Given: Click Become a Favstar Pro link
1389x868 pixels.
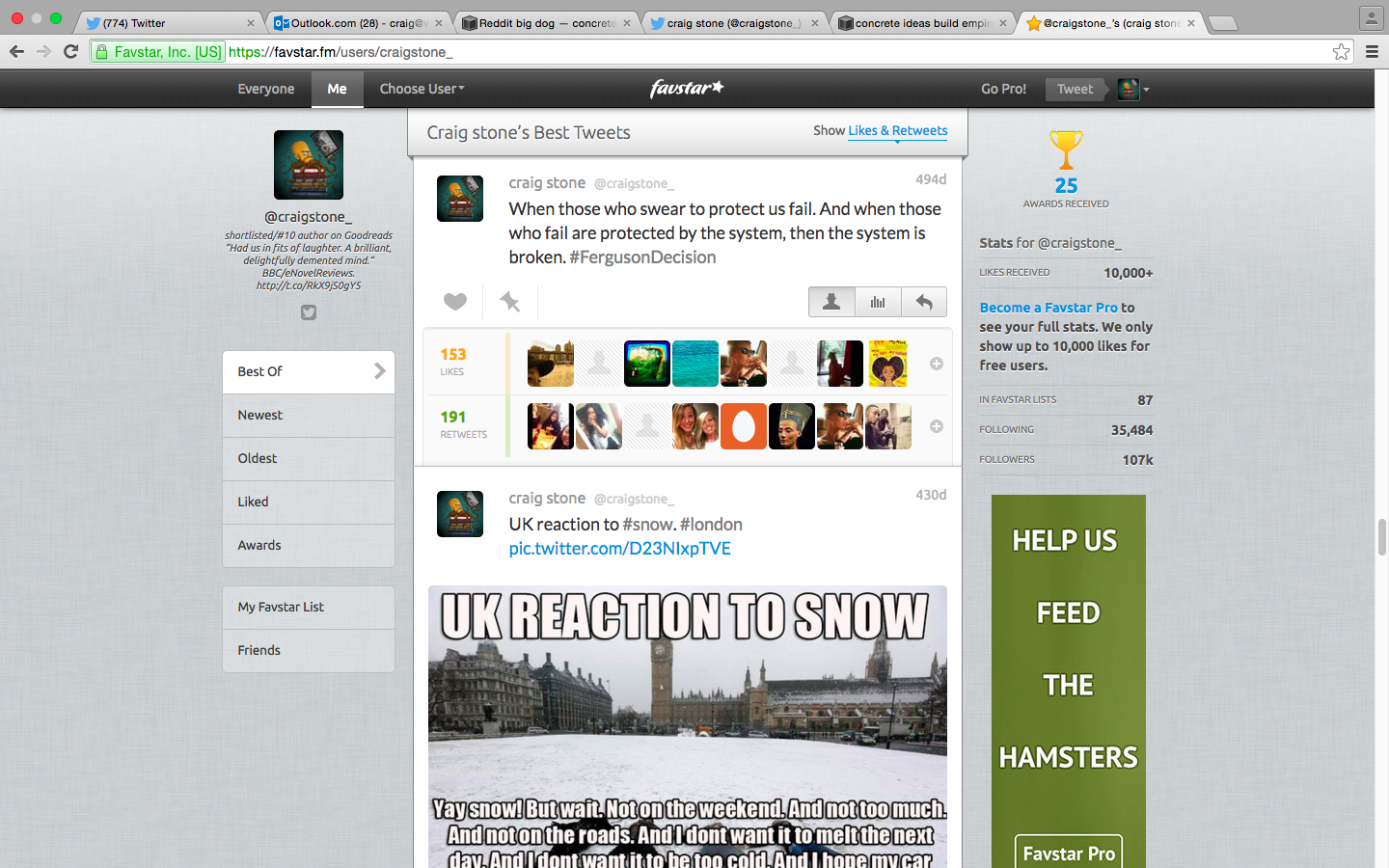Looking at the screenshot, I should click(x=1049, y=308).
